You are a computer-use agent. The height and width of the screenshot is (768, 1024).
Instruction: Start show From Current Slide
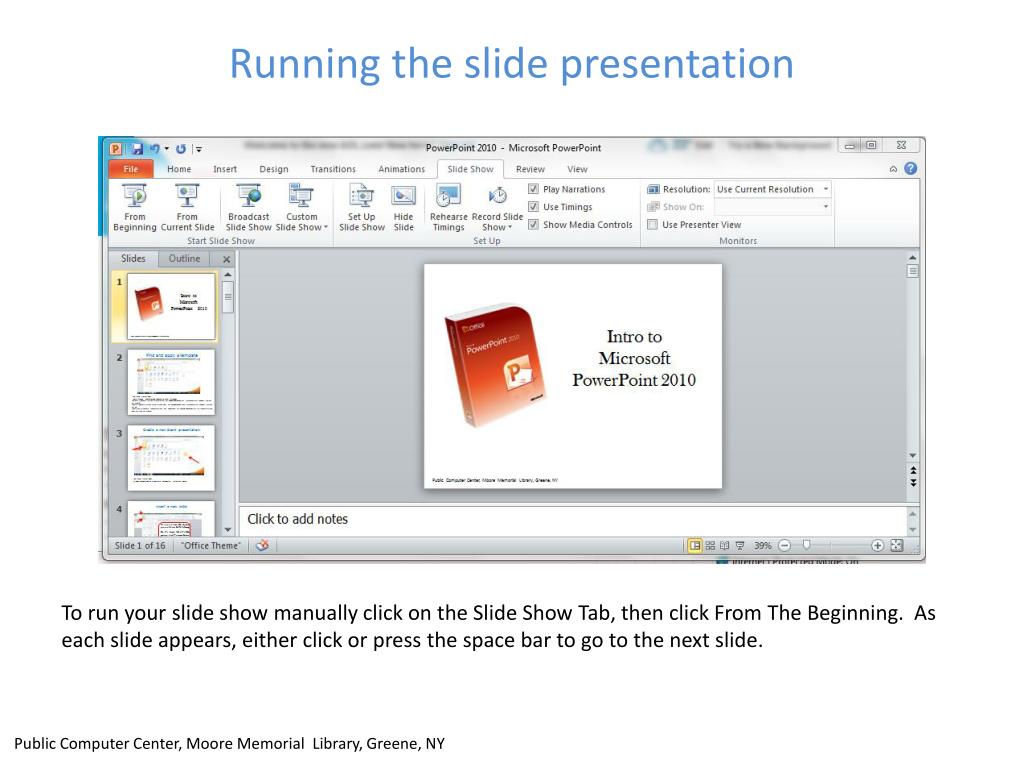[x=187, y=207]
